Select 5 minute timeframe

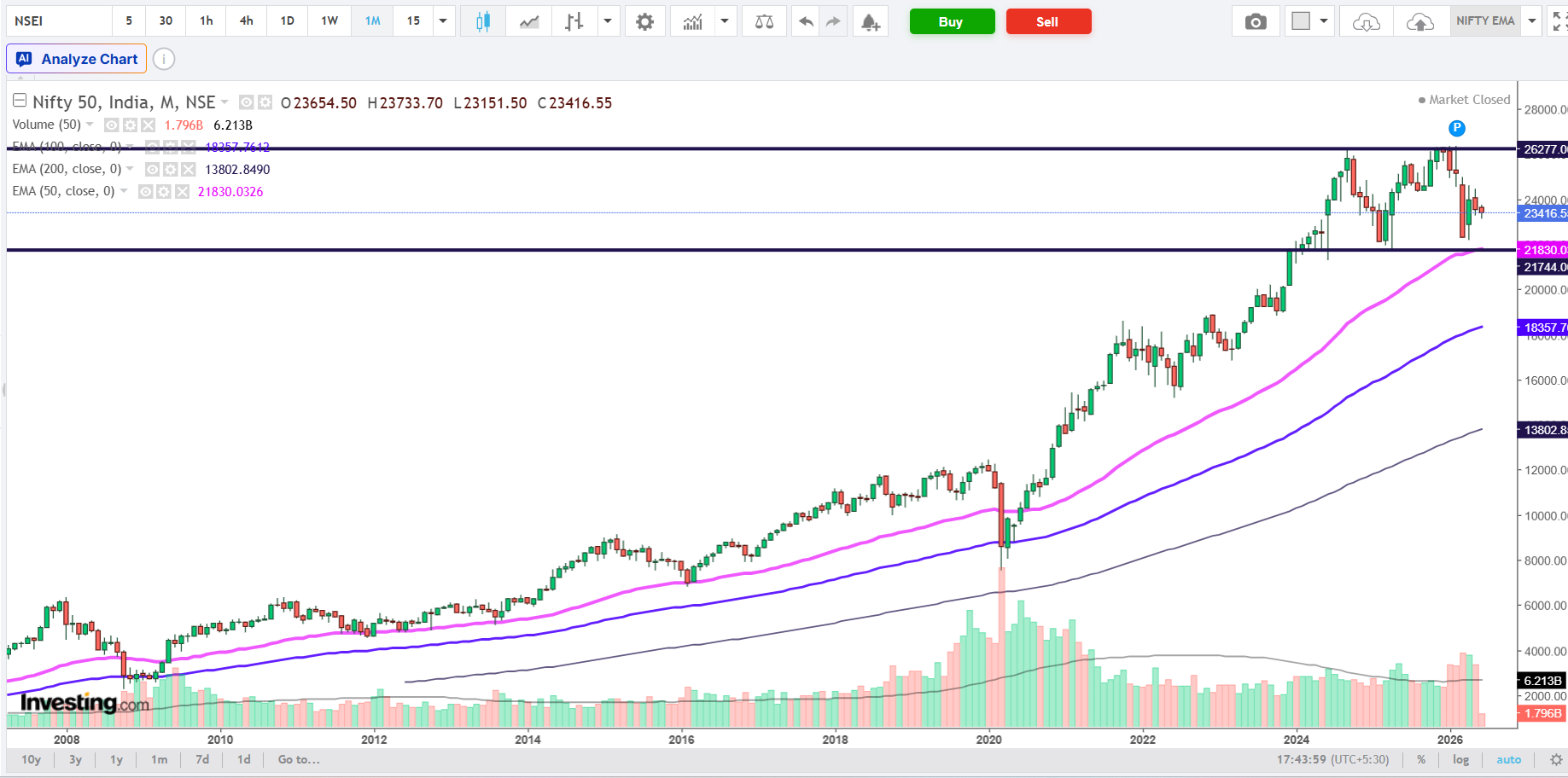point(129,21)
